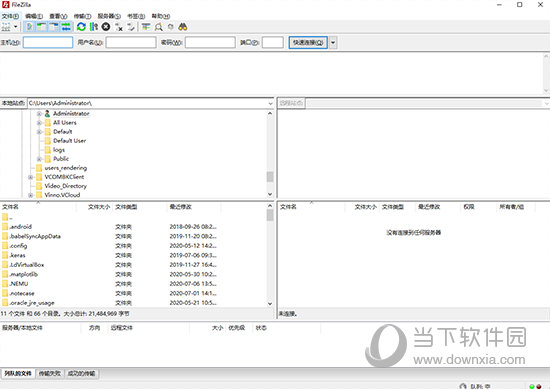Open the 服务器(S) menu
The width and height of the screenshot is (550, 389).
tap(109, 16)
